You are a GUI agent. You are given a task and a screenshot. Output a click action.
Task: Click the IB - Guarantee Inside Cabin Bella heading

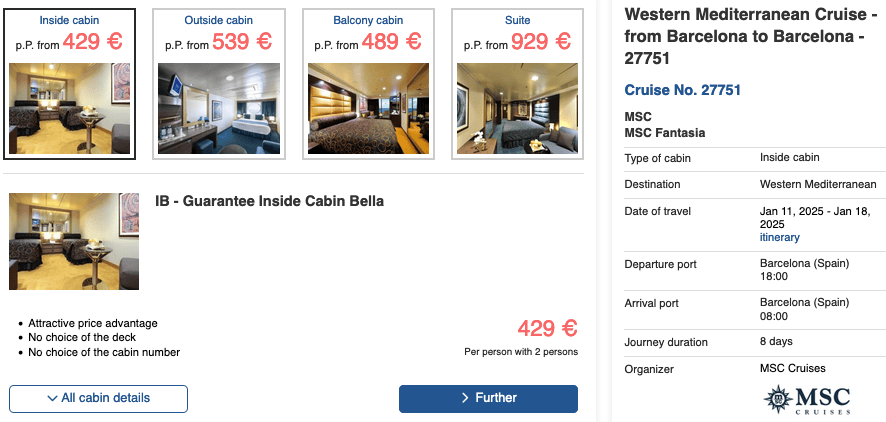click(269, 201)
